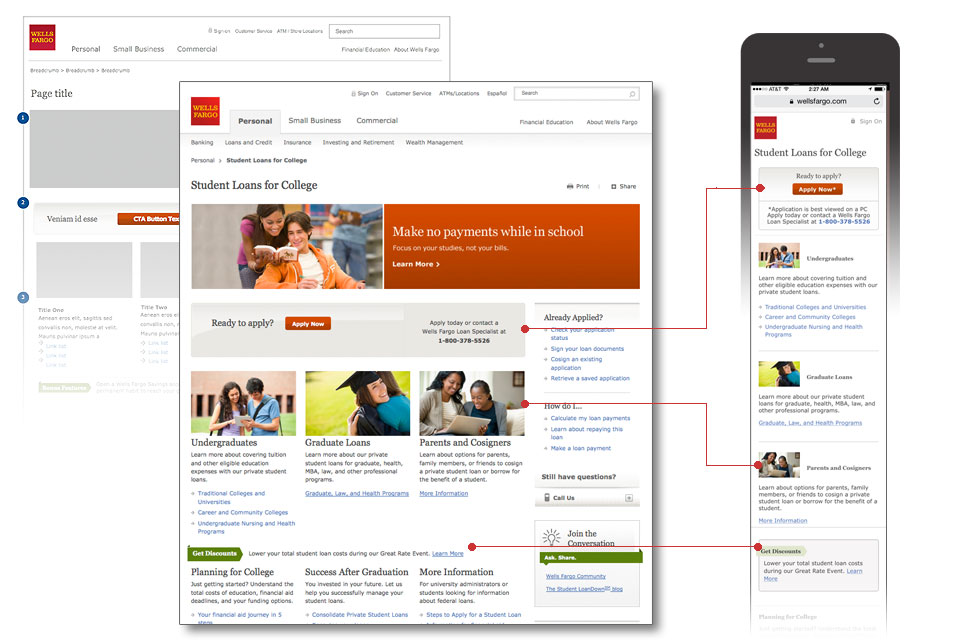
Task: Click the lightbulb icon in Join the Conversation
Action: click(551, 537)
